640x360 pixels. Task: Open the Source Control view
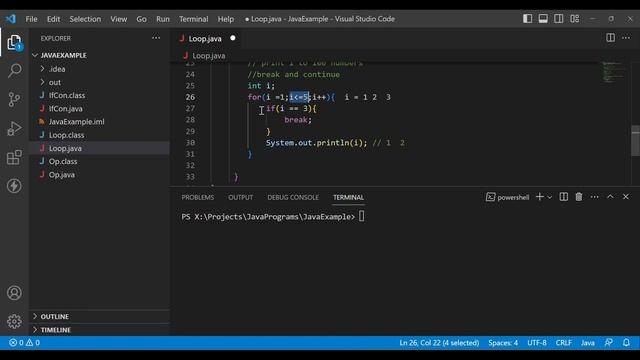pyautogui.click(x=14, y=99)
